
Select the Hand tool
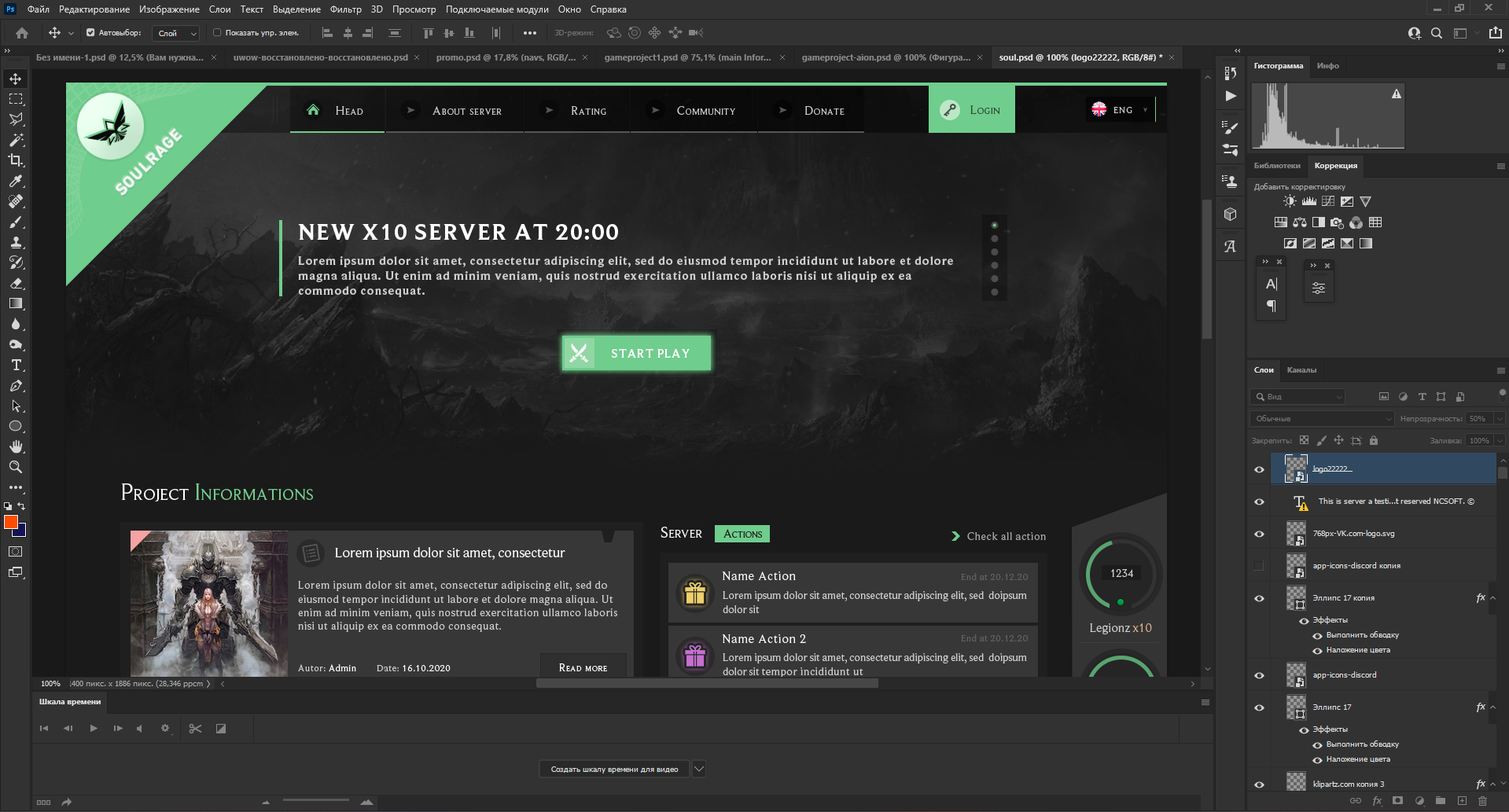(x=16, y=446)
